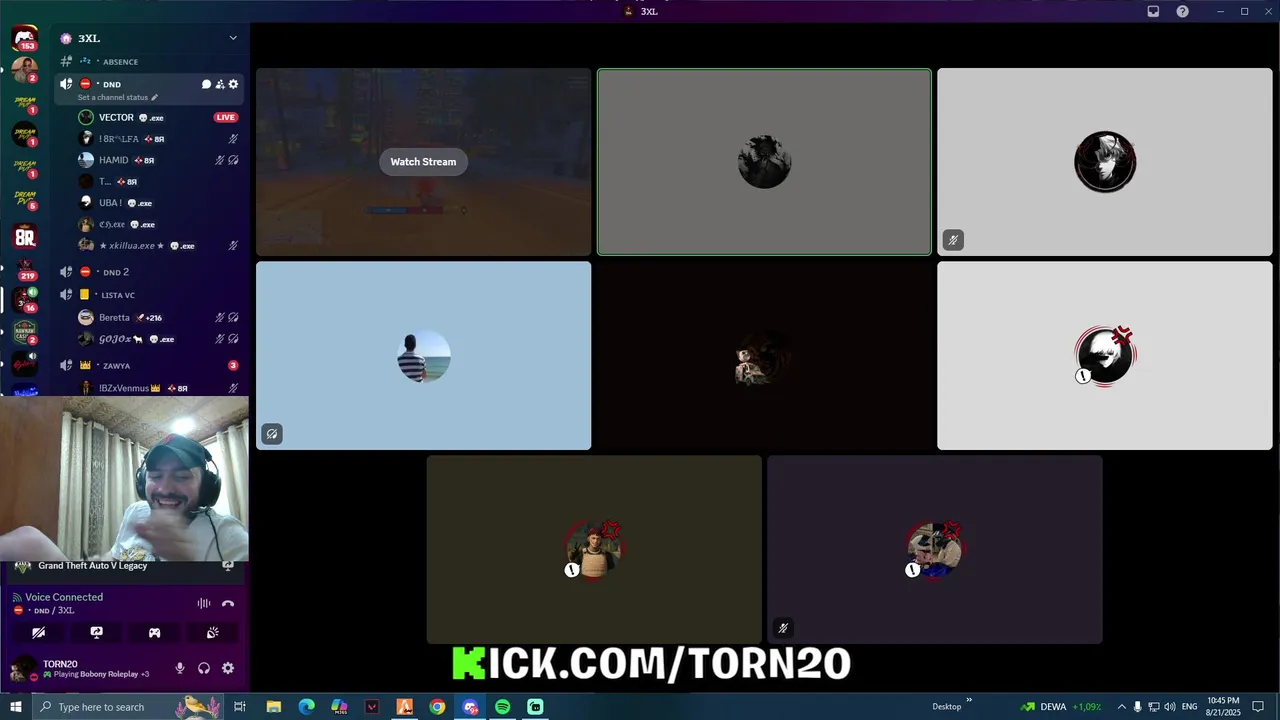The height and width of the screenshot is (720, 1280).
Task: Open the server with 219 badge
Action: point(25,270)
